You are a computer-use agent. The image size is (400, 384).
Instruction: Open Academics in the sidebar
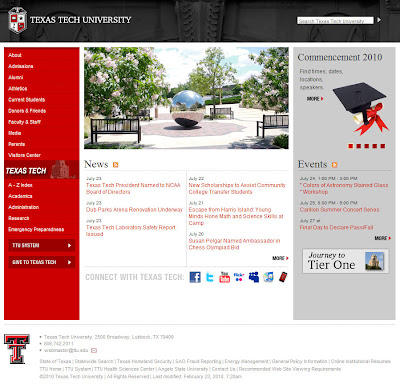[20, 196]
